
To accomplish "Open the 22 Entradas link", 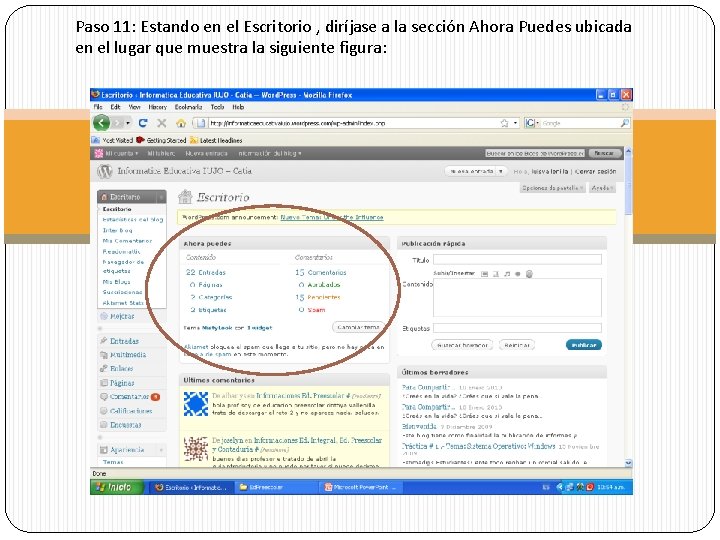I will tap(206, 272).
